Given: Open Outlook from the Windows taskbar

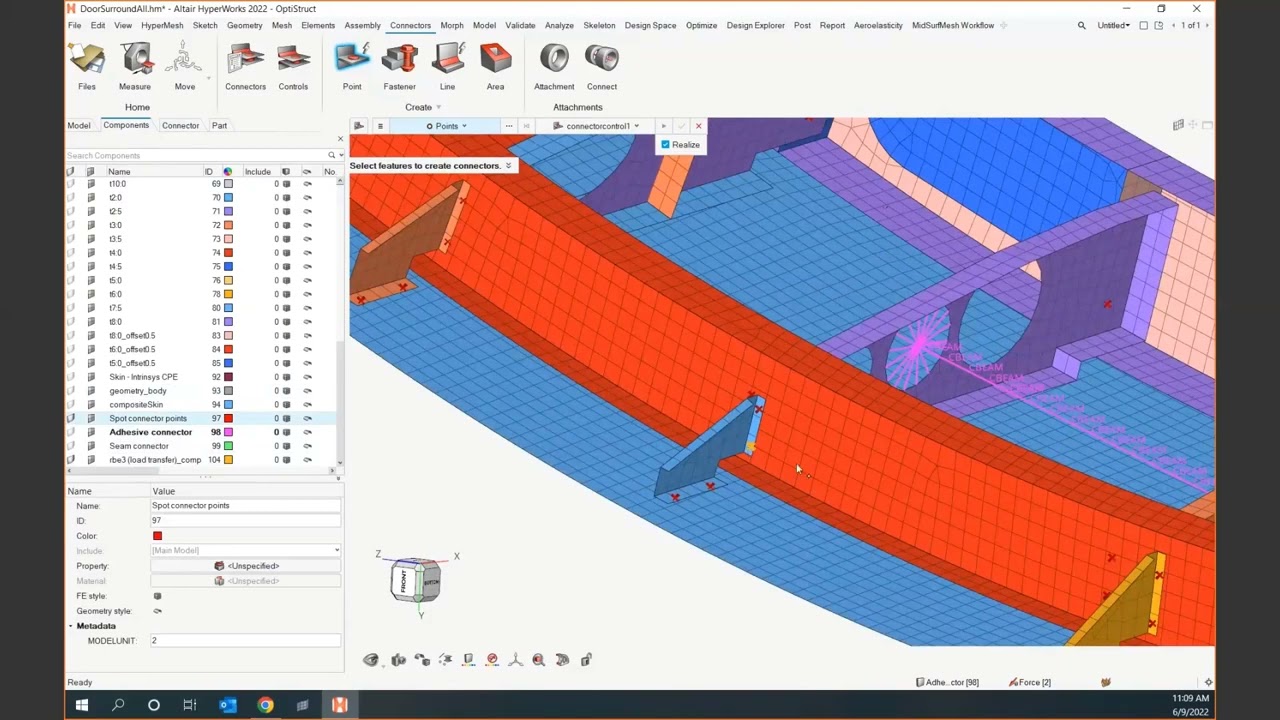Looking at the screenshot, I should tap(228, 705).
